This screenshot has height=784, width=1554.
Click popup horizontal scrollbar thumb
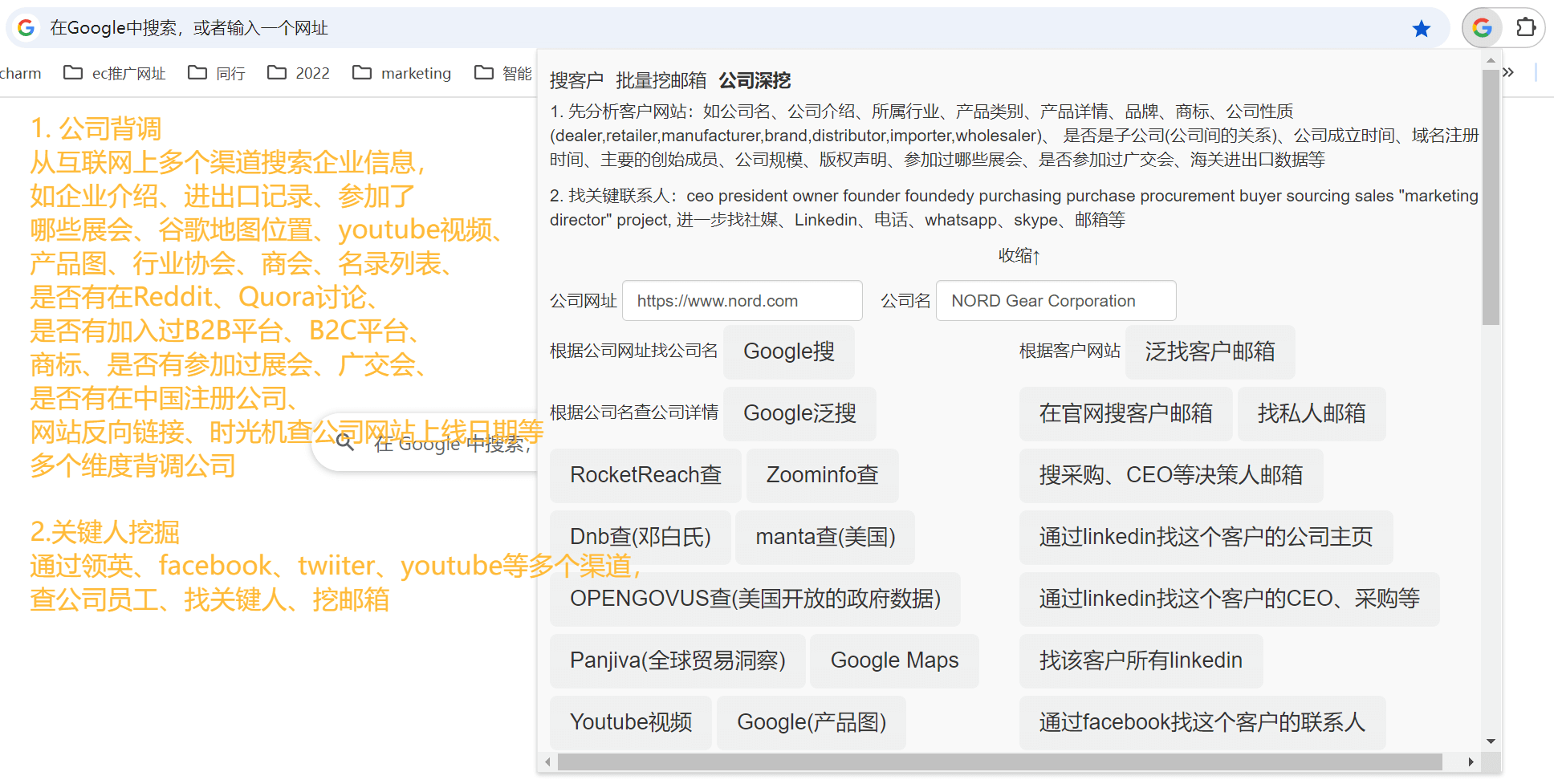click(x=999, y=762)
